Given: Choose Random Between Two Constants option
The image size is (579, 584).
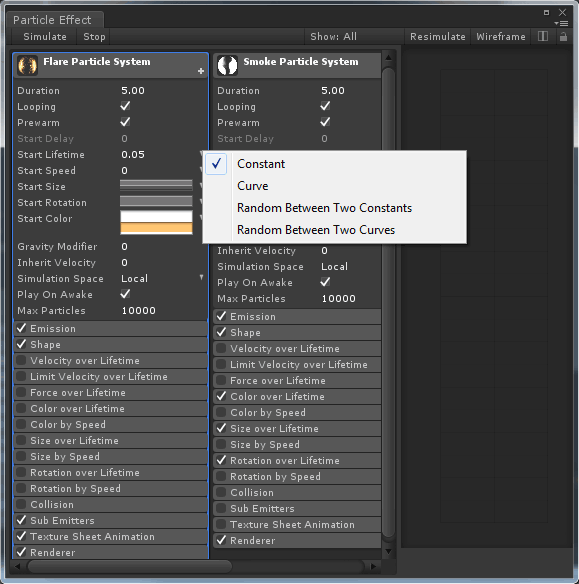Looking at the screenshot, I should (324, 208).
